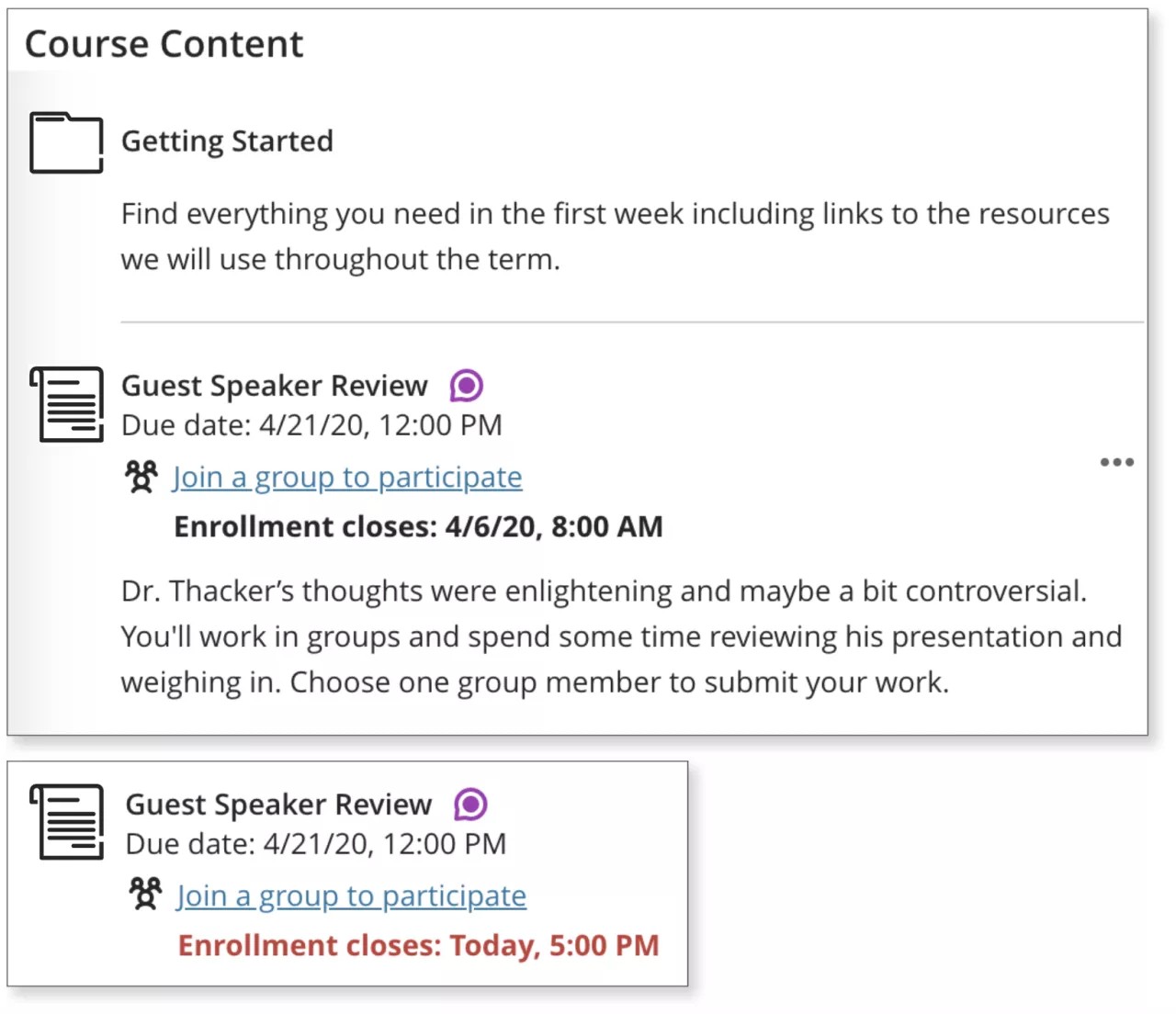Open the lower Join a group to participate link
1176x1014 pixels.
[x=351, y=896]
